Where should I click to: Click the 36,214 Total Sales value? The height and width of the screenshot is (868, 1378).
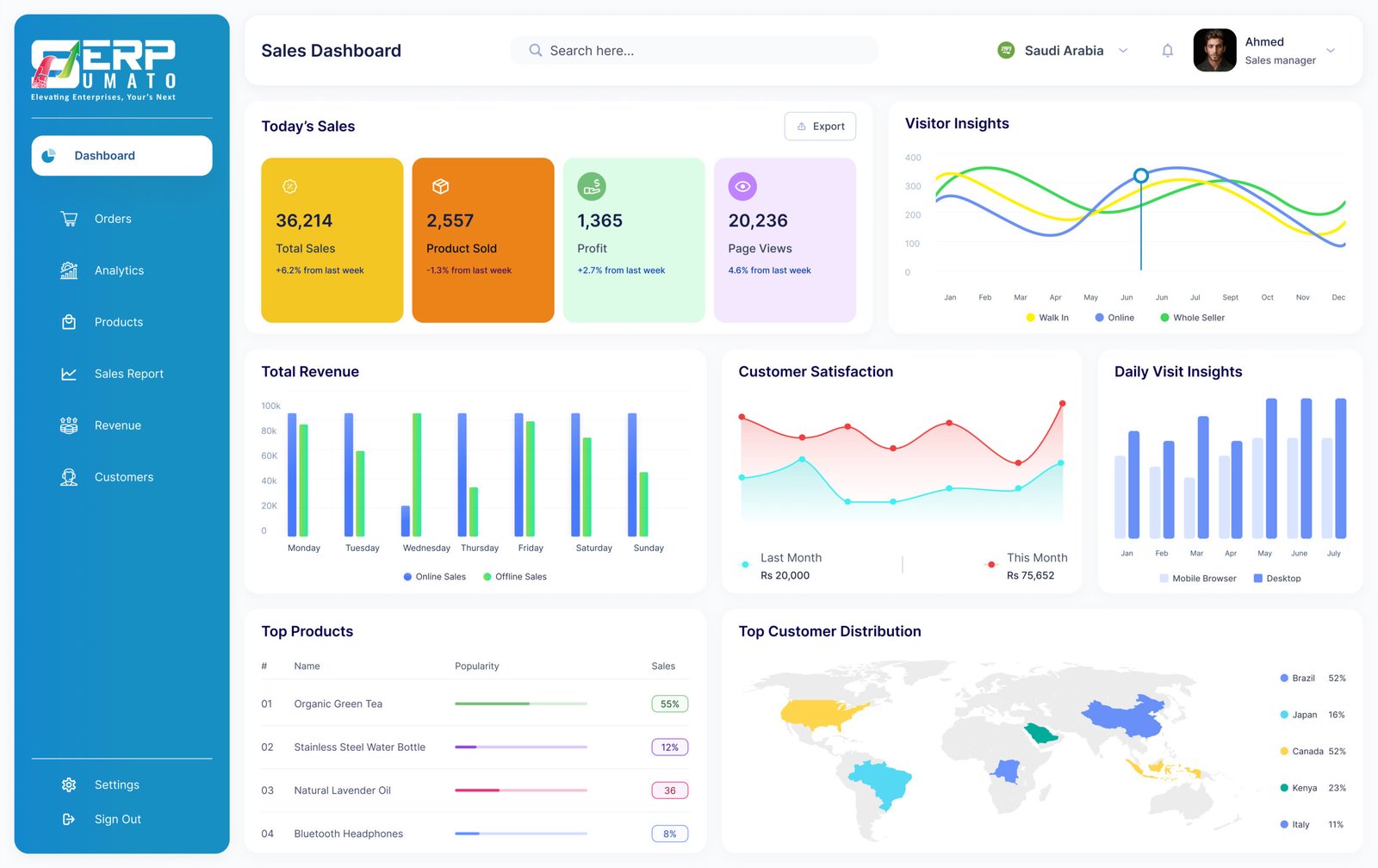point(304,221)
